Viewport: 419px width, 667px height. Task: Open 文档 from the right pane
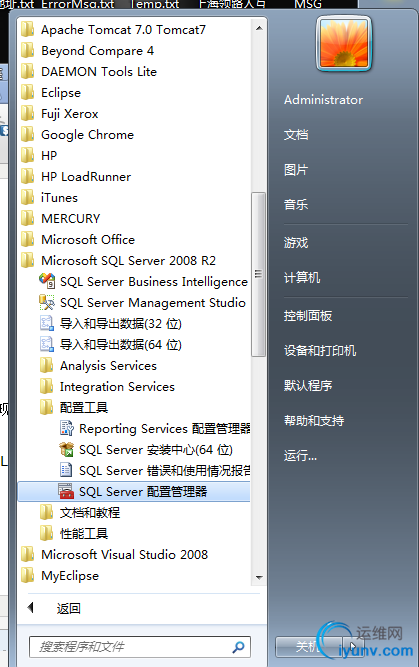[x=296, y=134]
